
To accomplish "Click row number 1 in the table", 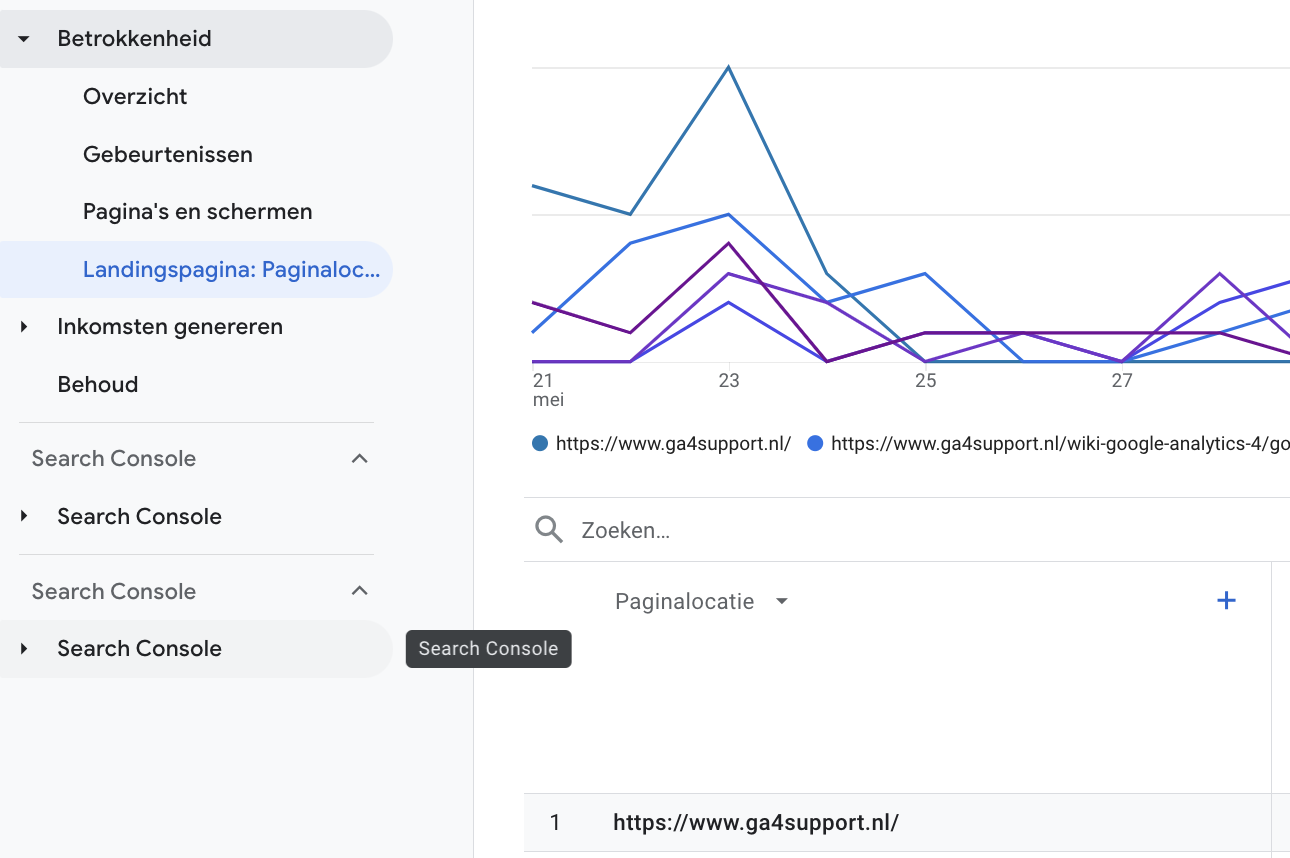I will pos(555,823).
